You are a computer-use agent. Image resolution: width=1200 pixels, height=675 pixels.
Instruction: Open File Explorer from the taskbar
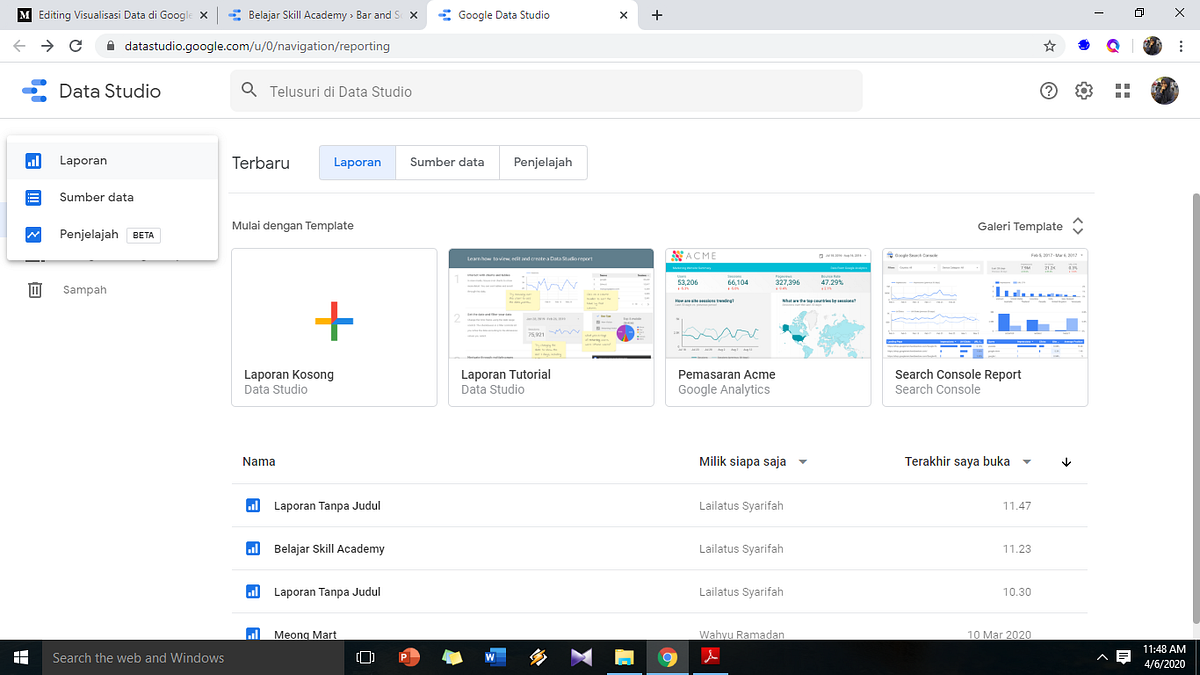pos(625,657)
